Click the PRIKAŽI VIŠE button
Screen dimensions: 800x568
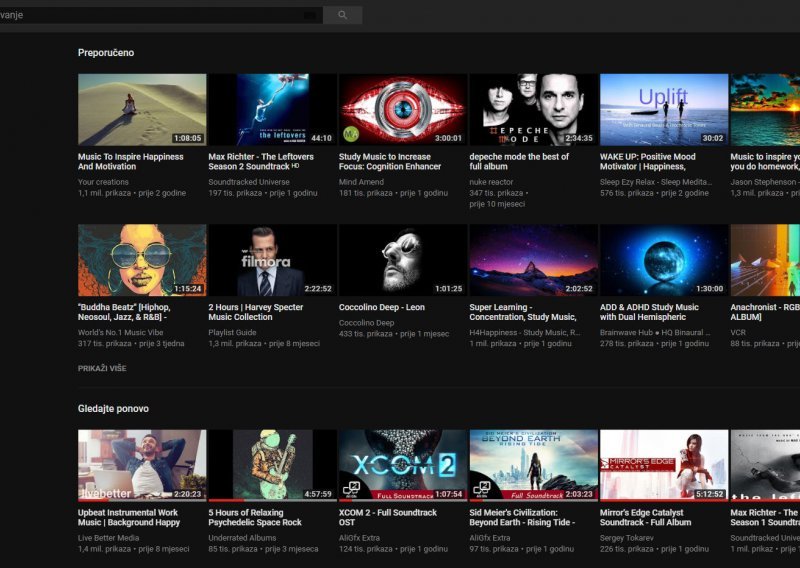(x=102, y=368)
